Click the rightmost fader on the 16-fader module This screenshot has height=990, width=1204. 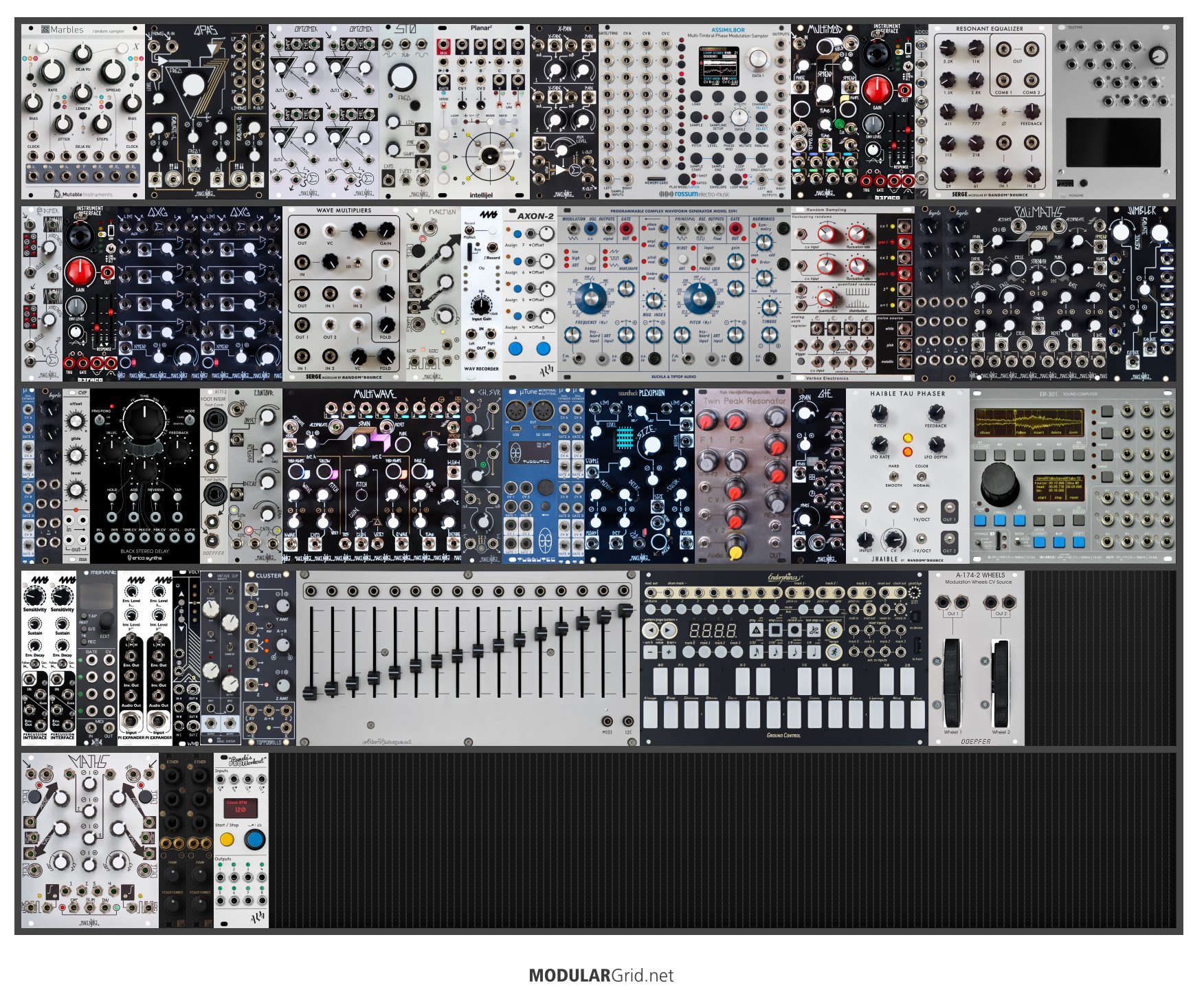[625, 610]
